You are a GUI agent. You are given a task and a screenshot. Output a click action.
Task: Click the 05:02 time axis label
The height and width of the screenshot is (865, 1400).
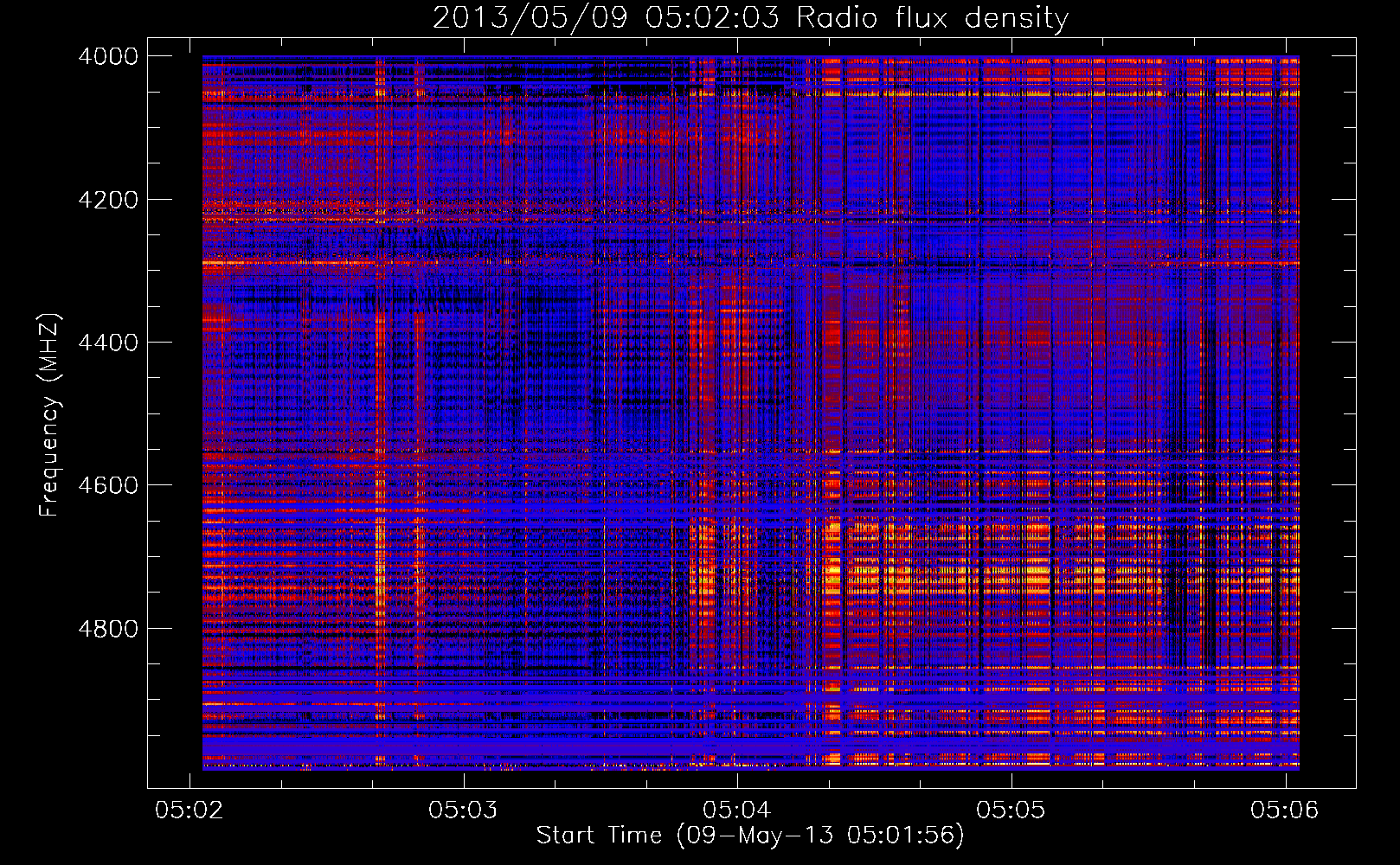point(189,810)
